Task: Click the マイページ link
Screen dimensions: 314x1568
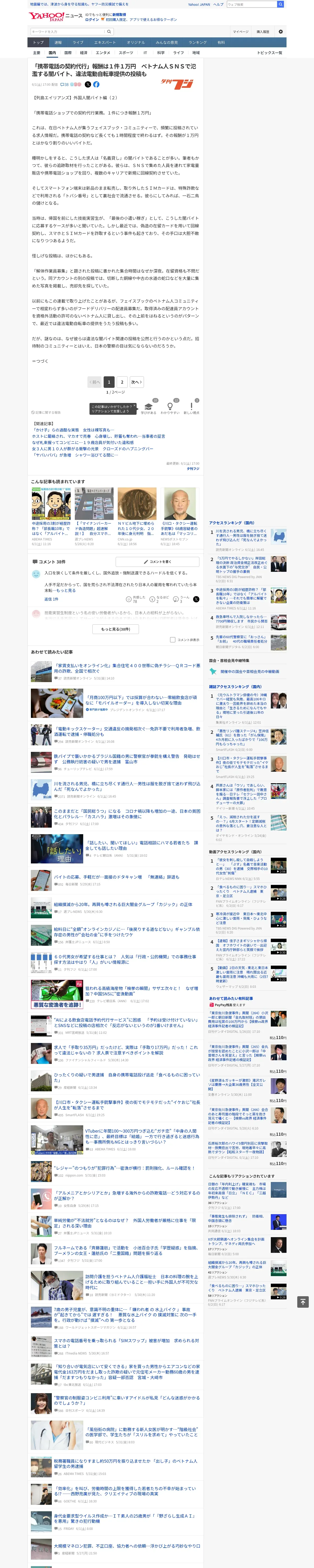Action: tap(240, 32)
